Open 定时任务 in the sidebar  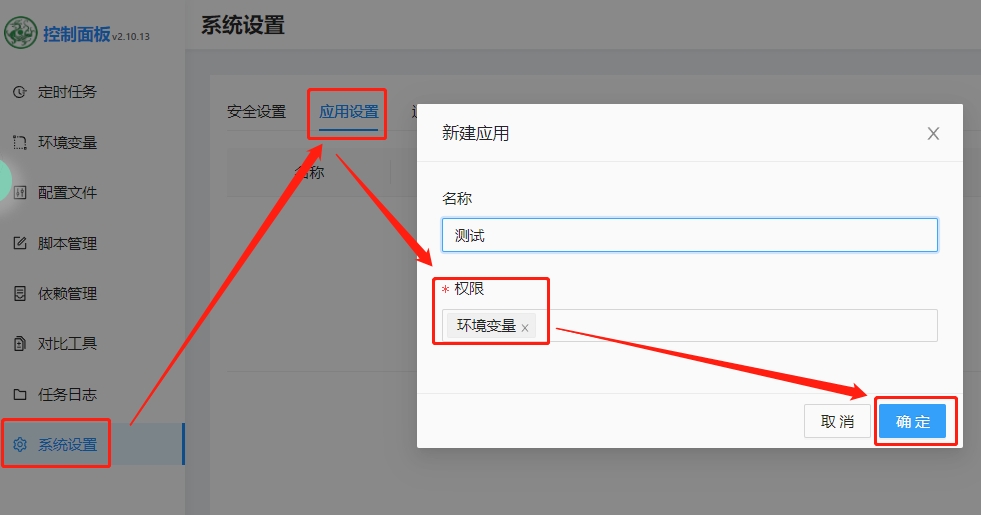pyautogui.click(x=67, y=92)
